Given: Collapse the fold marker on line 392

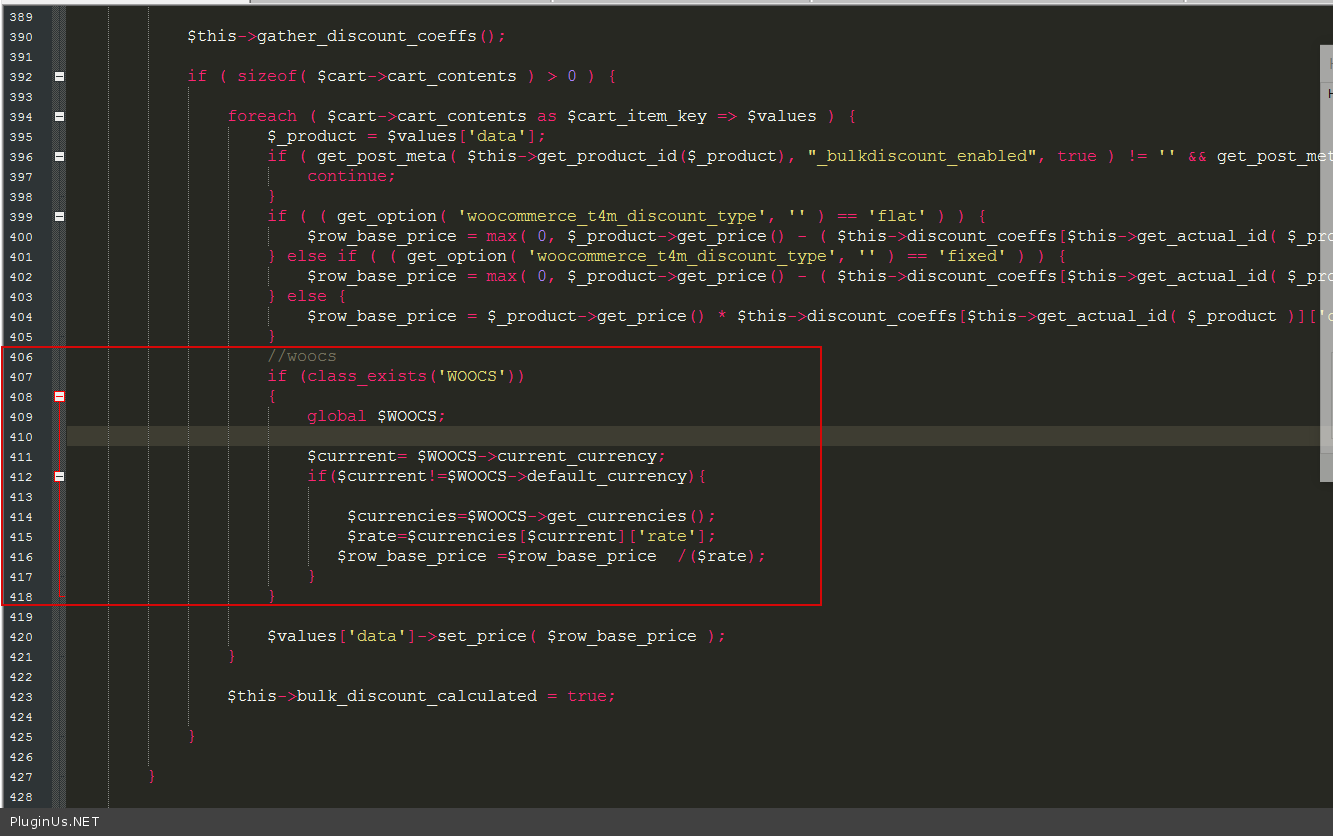Looking at the screenshot, I should pos(59,76).
